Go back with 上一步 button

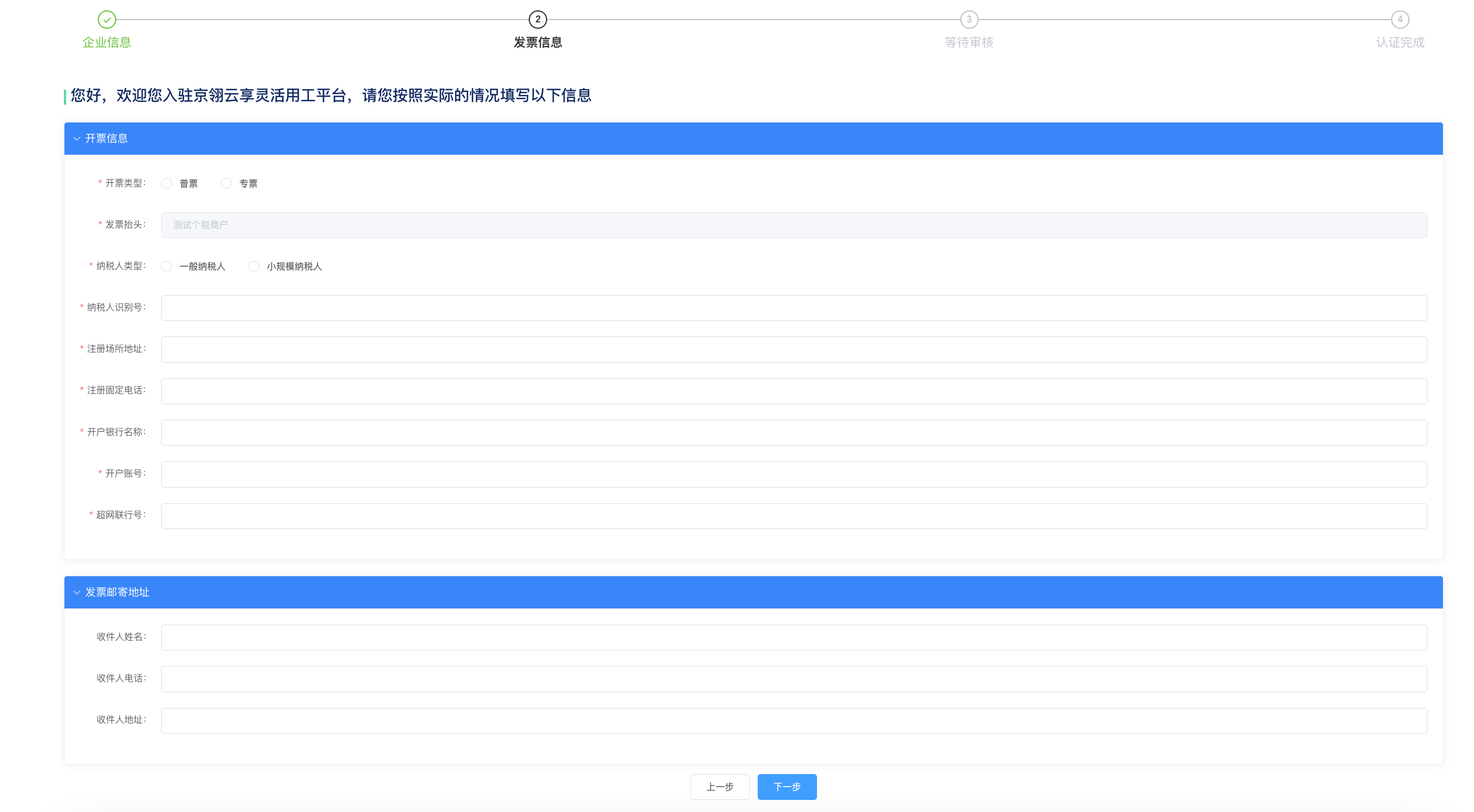(x=719, y=787)
